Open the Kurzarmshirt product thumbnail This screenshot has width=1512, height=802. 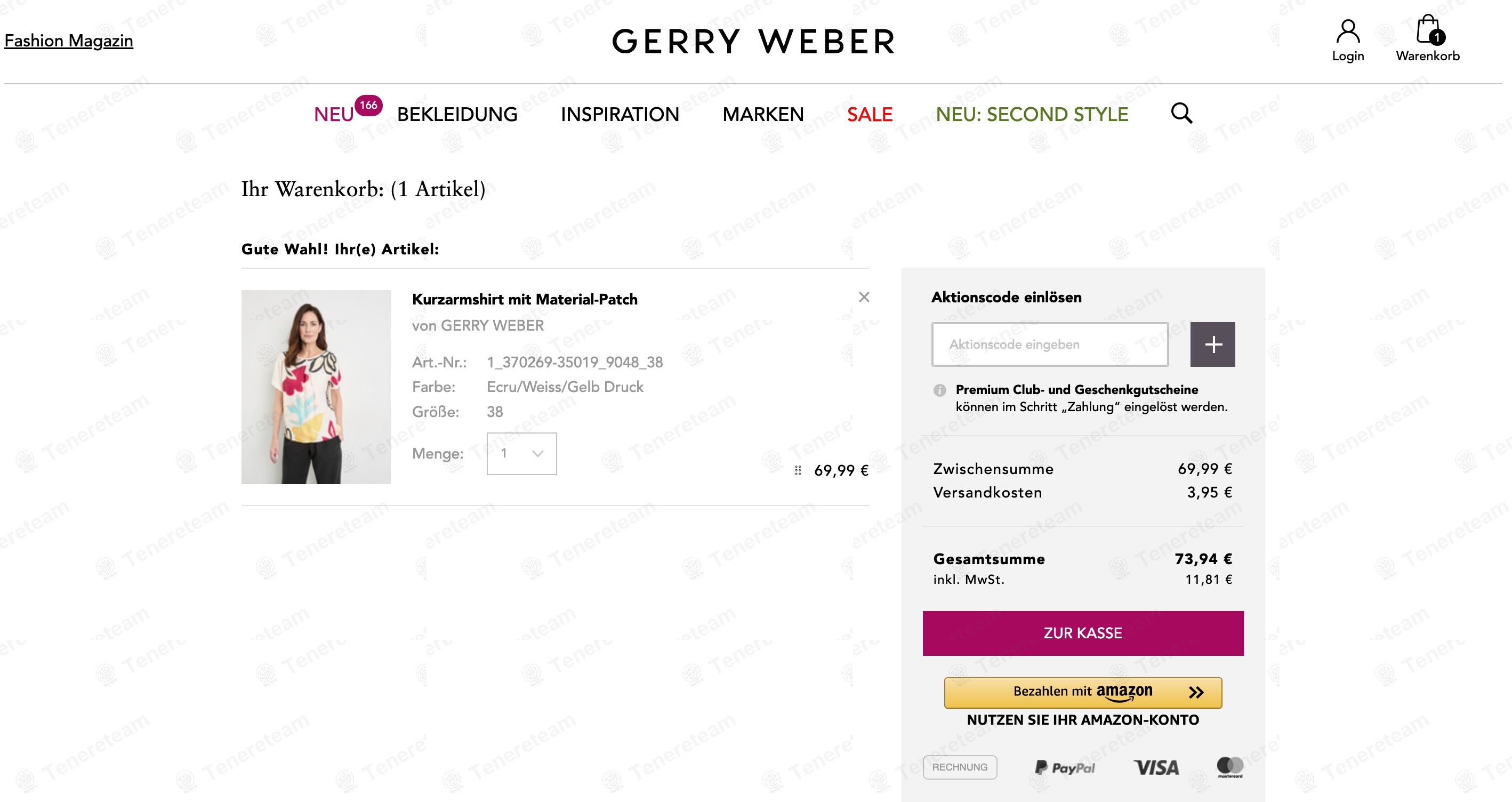(x=316, y=387)
